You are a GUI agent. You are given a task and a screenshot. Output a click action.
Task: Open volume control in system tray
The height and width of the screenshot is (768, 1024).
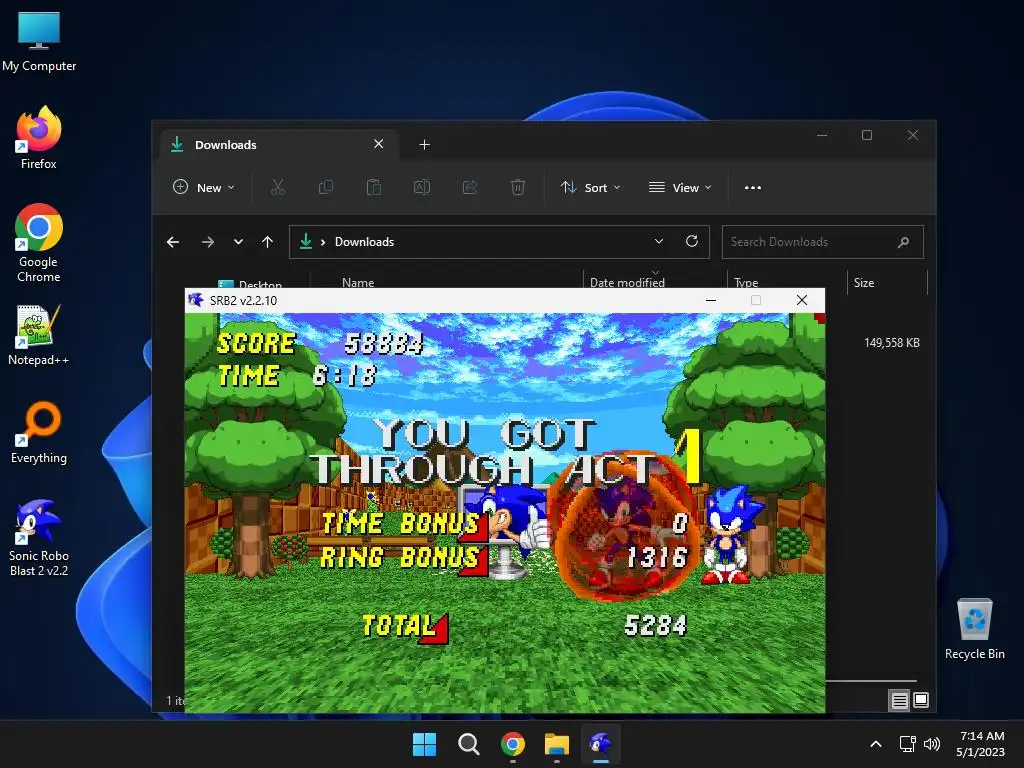click(932, 744)
